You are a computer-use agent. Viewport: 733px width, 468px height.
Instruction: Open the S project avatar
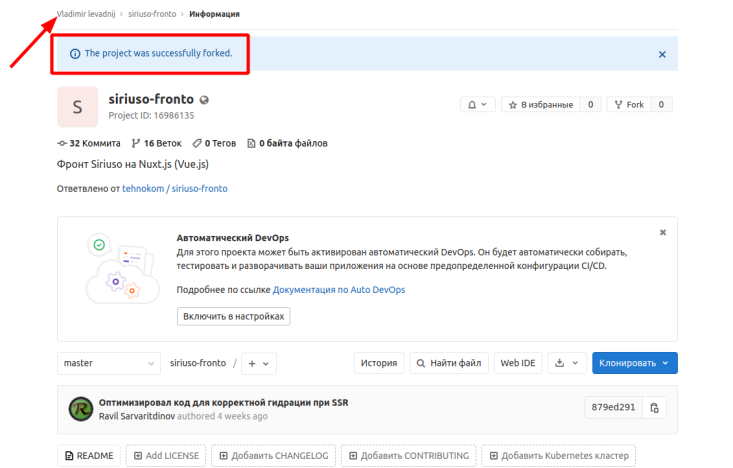[78, 107]
